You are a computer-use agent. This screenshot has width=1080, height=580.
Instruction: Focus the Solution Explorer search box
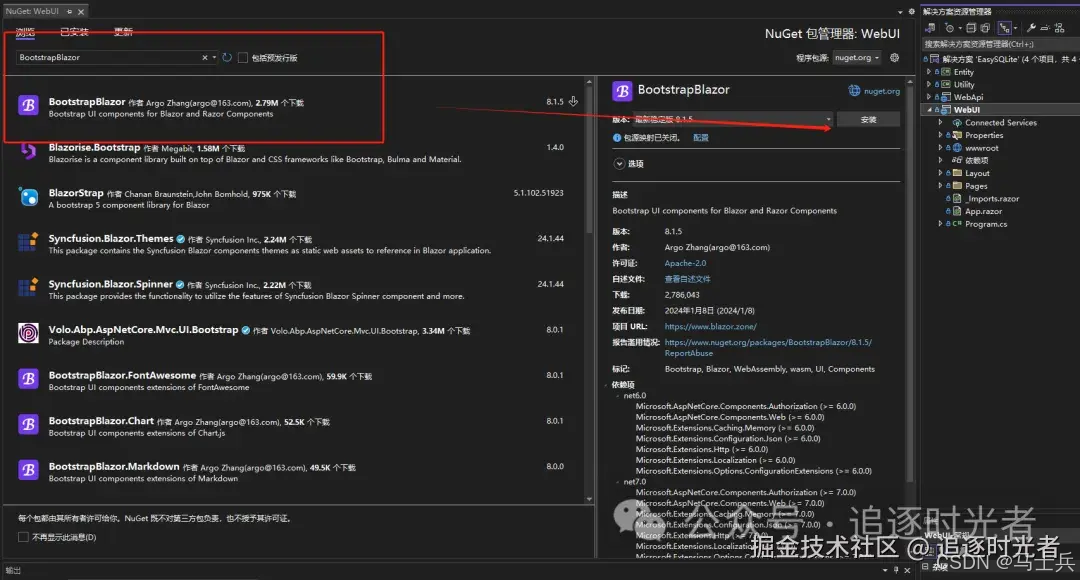point(1000,44)
